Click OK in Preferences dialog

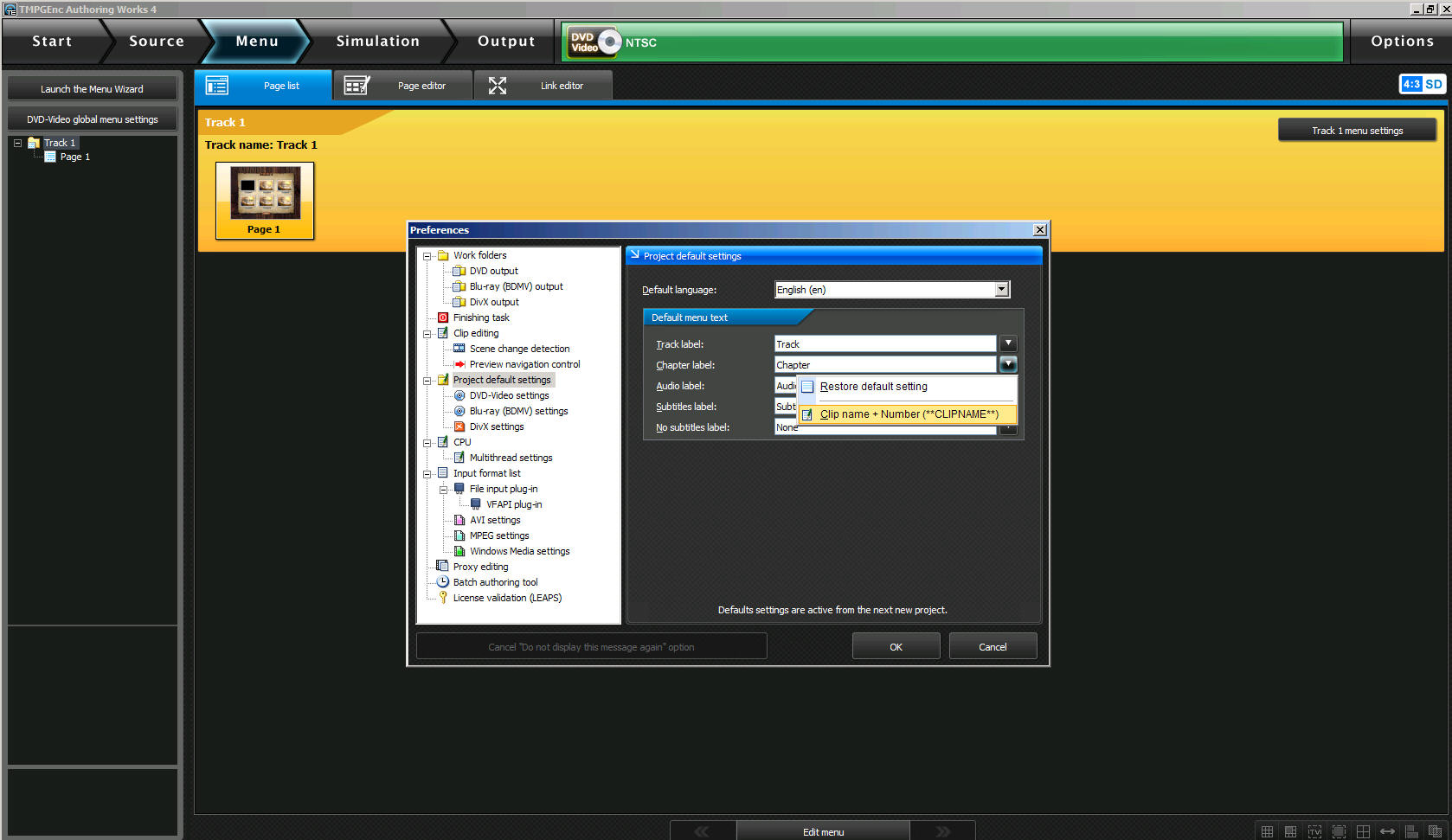[x=896, y=646]
